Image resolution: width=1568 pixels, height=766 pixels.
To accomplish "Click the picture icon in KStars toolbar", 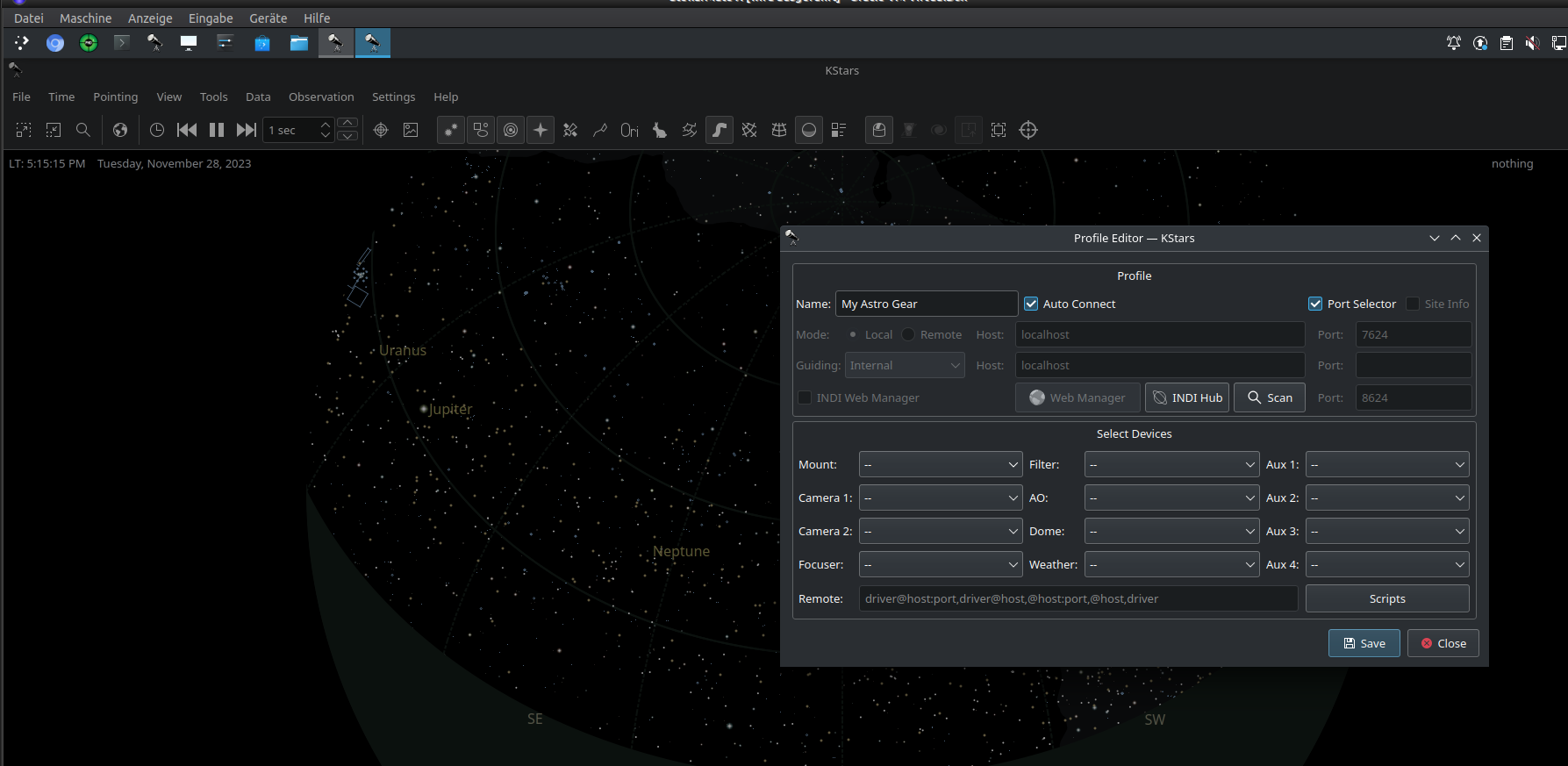I will coord(411,130).
